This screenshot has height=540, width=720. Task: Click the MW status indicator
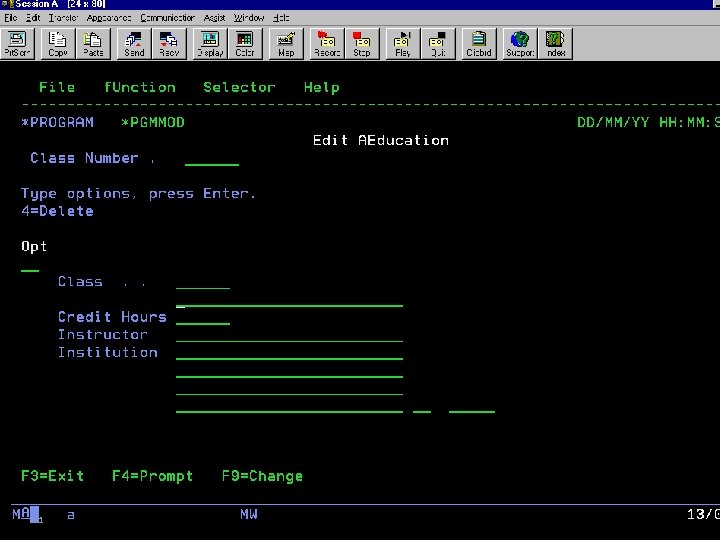pos(249,514)
